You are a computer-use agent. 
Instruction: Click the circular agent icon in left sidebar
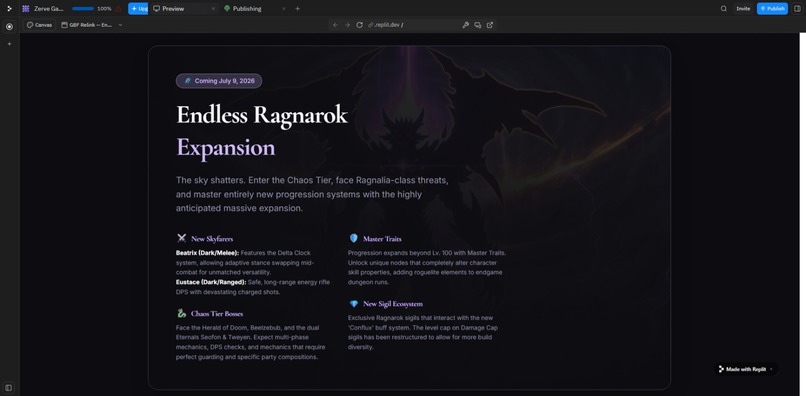tap(9, 26)
